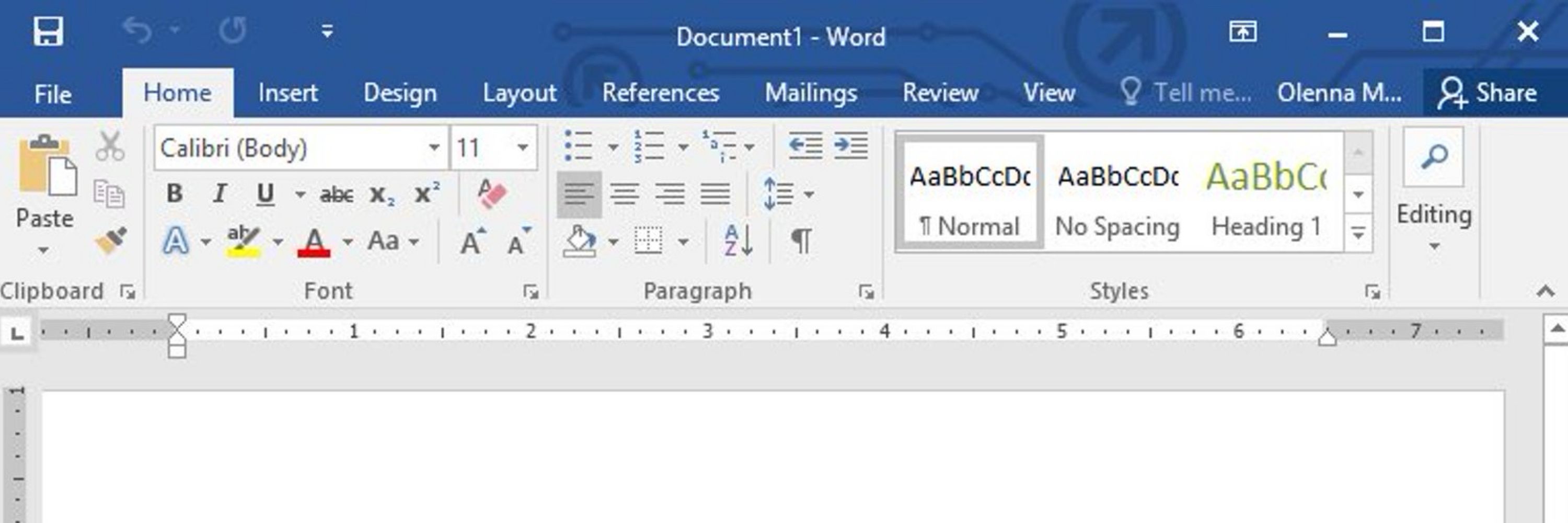Switch to the References tab

pos(661,93)
